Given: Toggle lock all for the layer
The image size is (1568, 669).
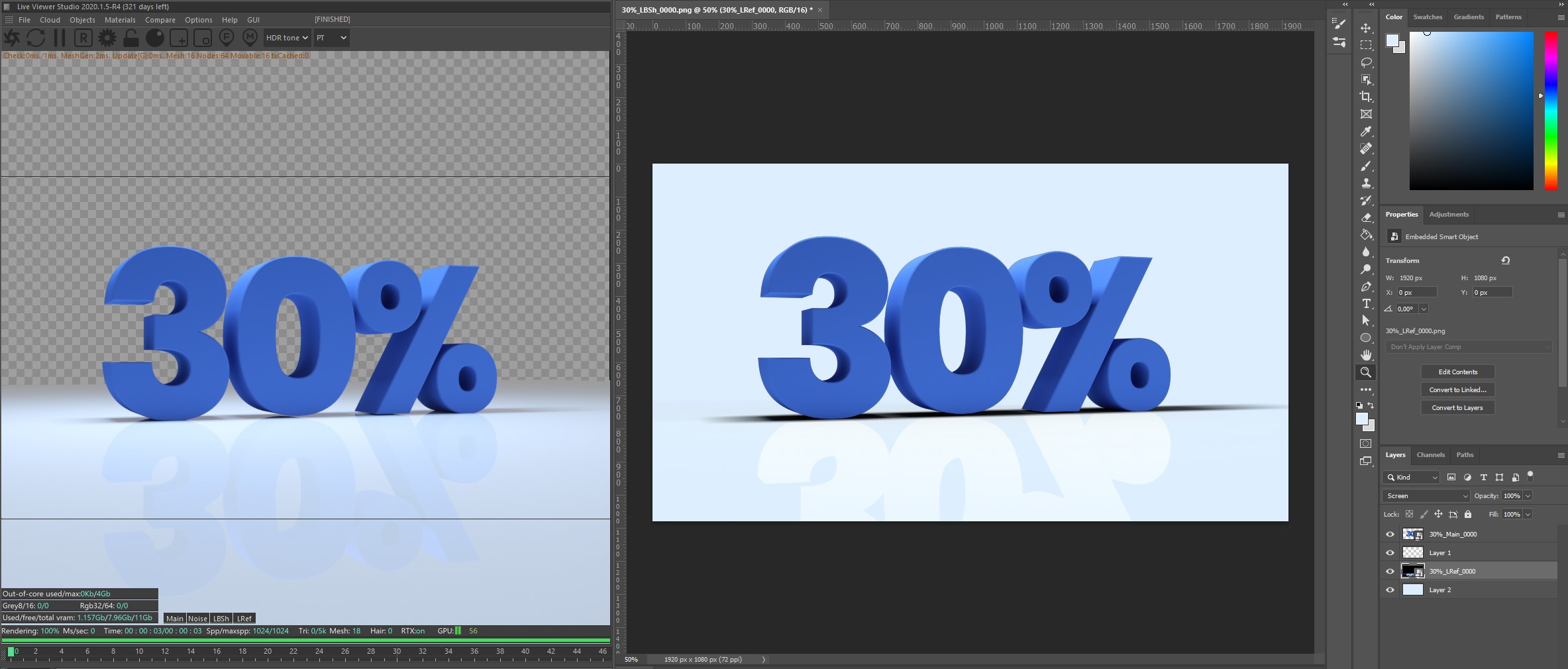Looking at the screenshot, I should click(1468, 514).
